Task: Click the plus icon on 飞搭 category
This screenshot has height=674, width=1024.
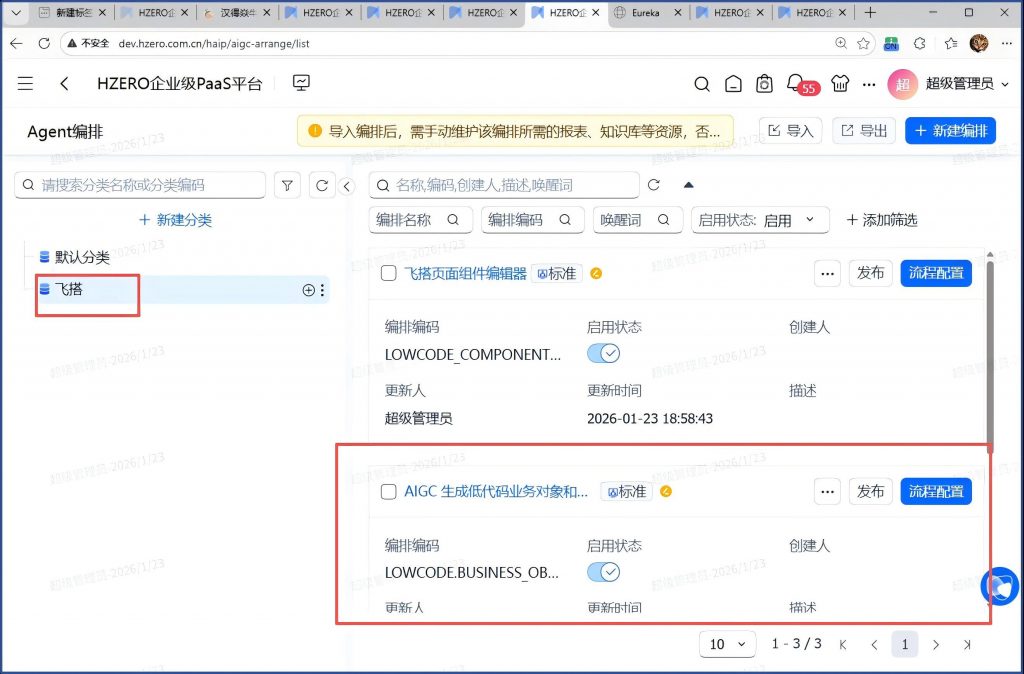Action: click(308, 290)
